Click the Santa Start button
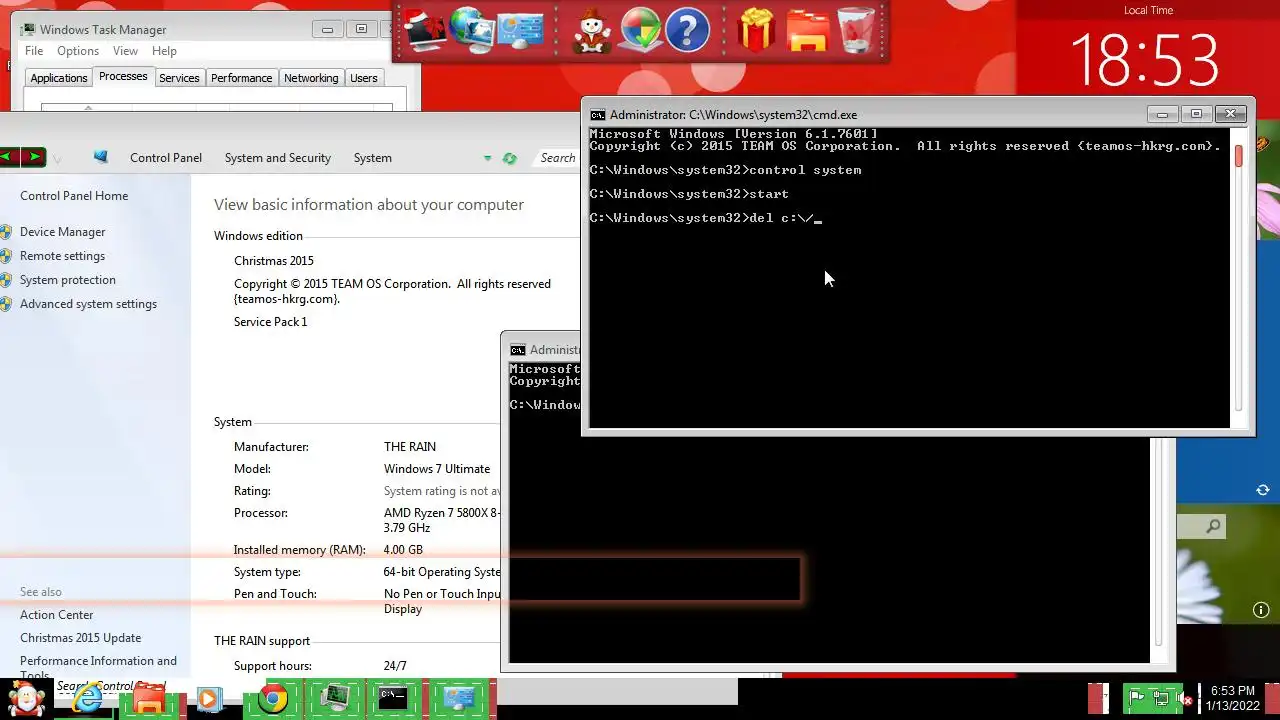Screen dimensions: 1280x720 [x=27, y=699]
